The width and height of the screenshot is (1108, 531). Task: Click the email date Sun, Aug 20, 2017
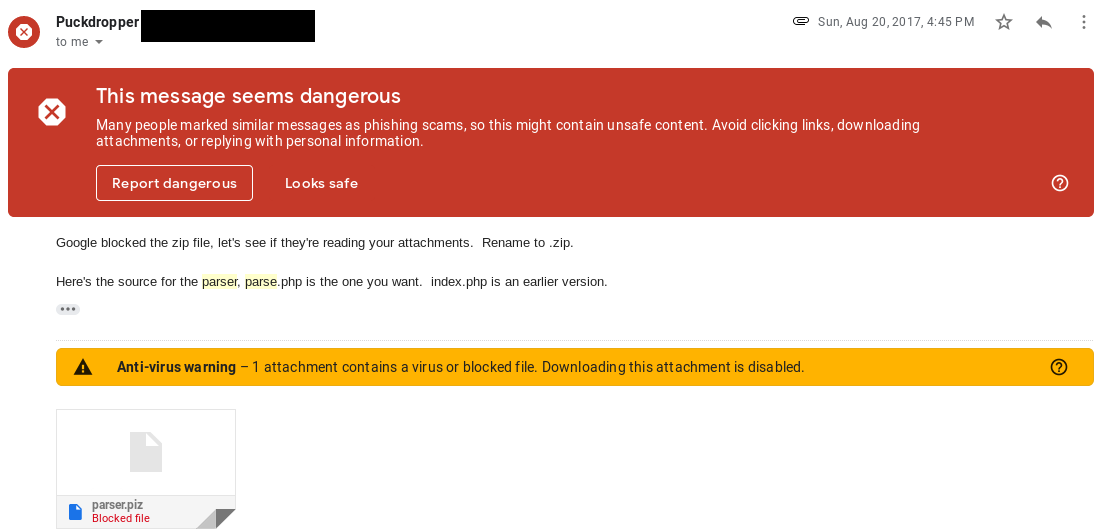pos(896,22)
